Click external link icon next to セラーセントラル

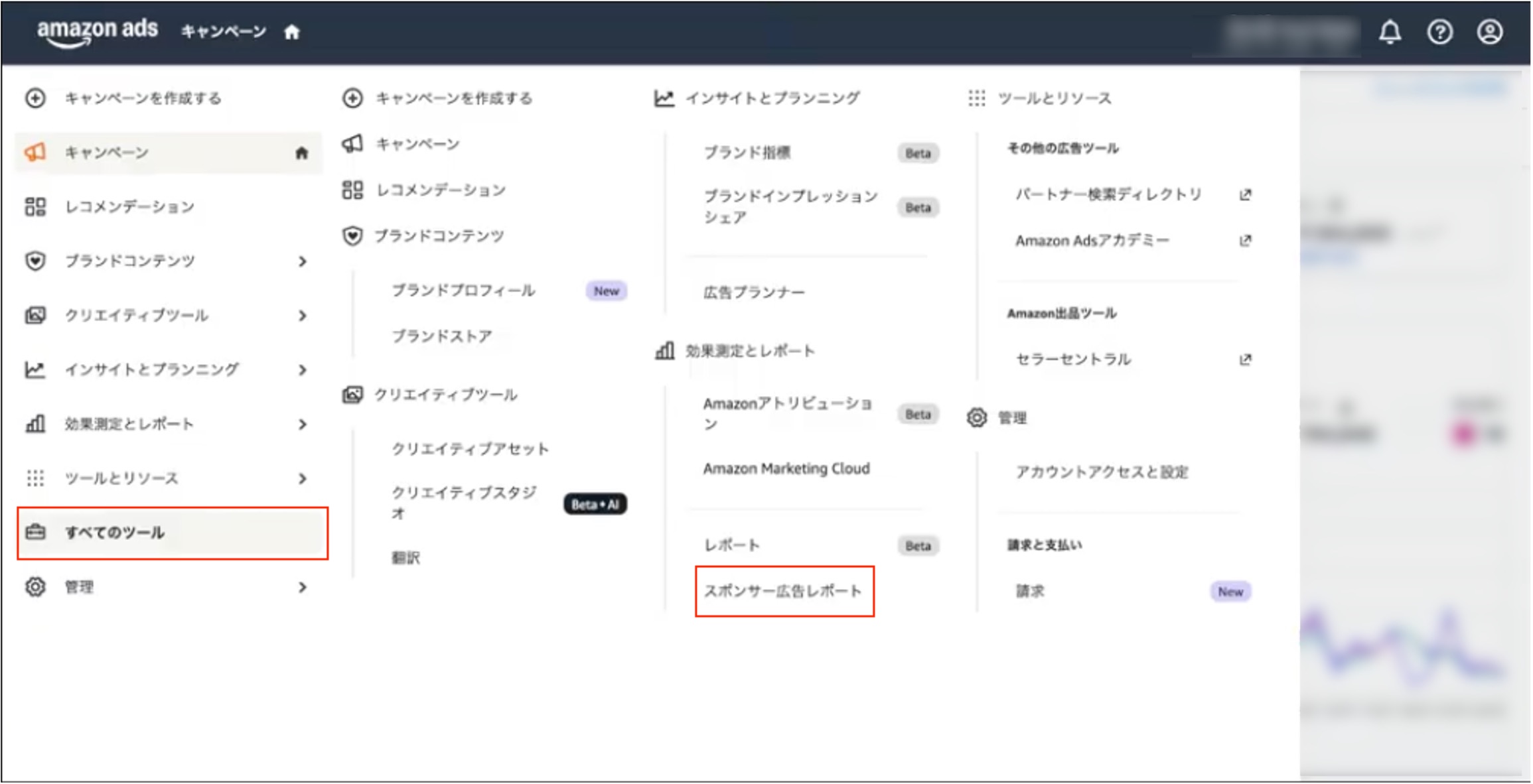click(1245, 359)
